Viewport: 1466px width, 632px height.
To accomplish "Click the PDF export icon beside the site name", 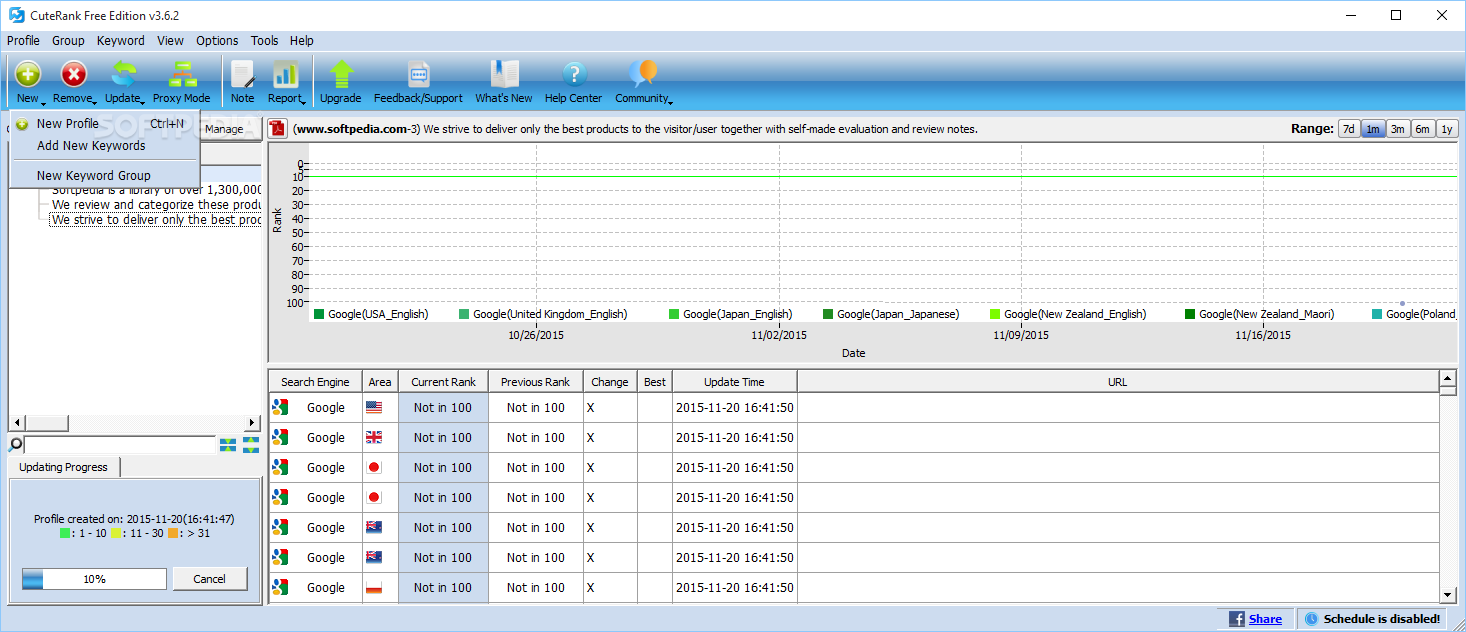I will 278,129.
